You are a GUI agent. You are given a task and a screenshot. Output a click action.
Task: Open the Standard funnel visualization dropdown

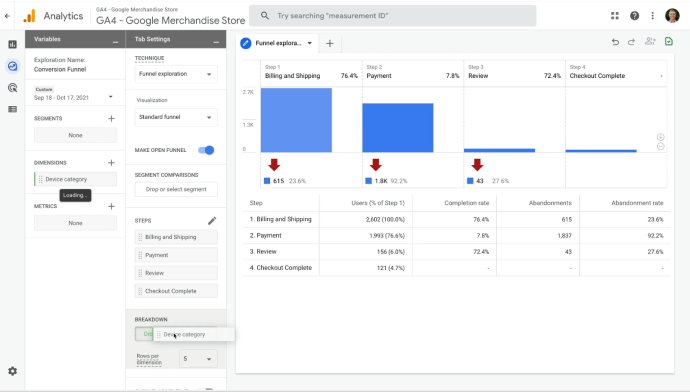(176, 117)
